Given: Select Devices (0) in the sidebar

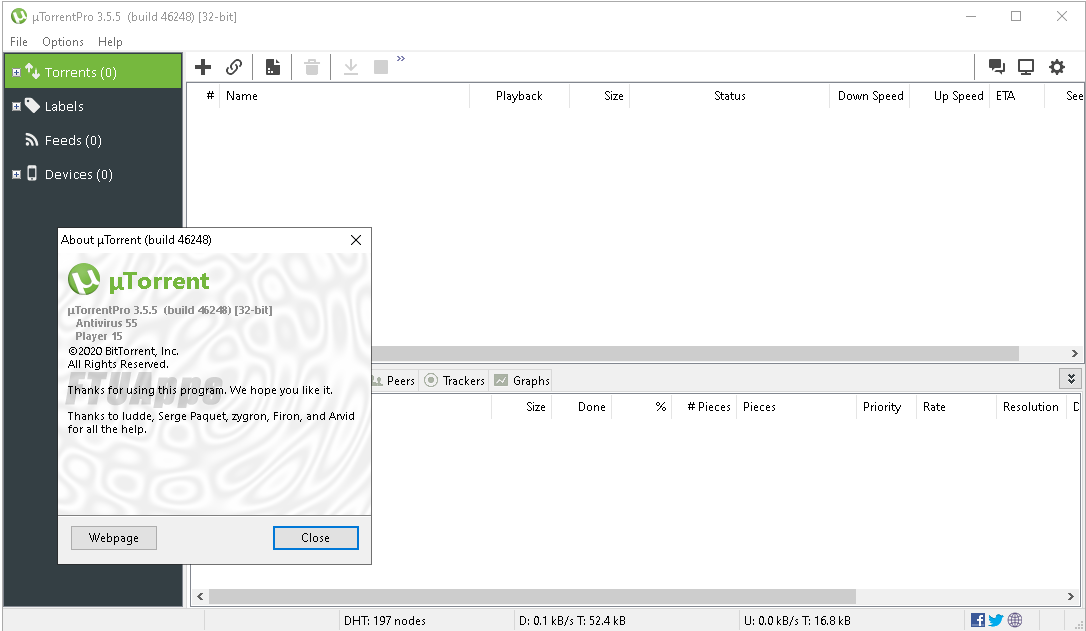Looking at the screenshot, I should [x=93, y=174].
